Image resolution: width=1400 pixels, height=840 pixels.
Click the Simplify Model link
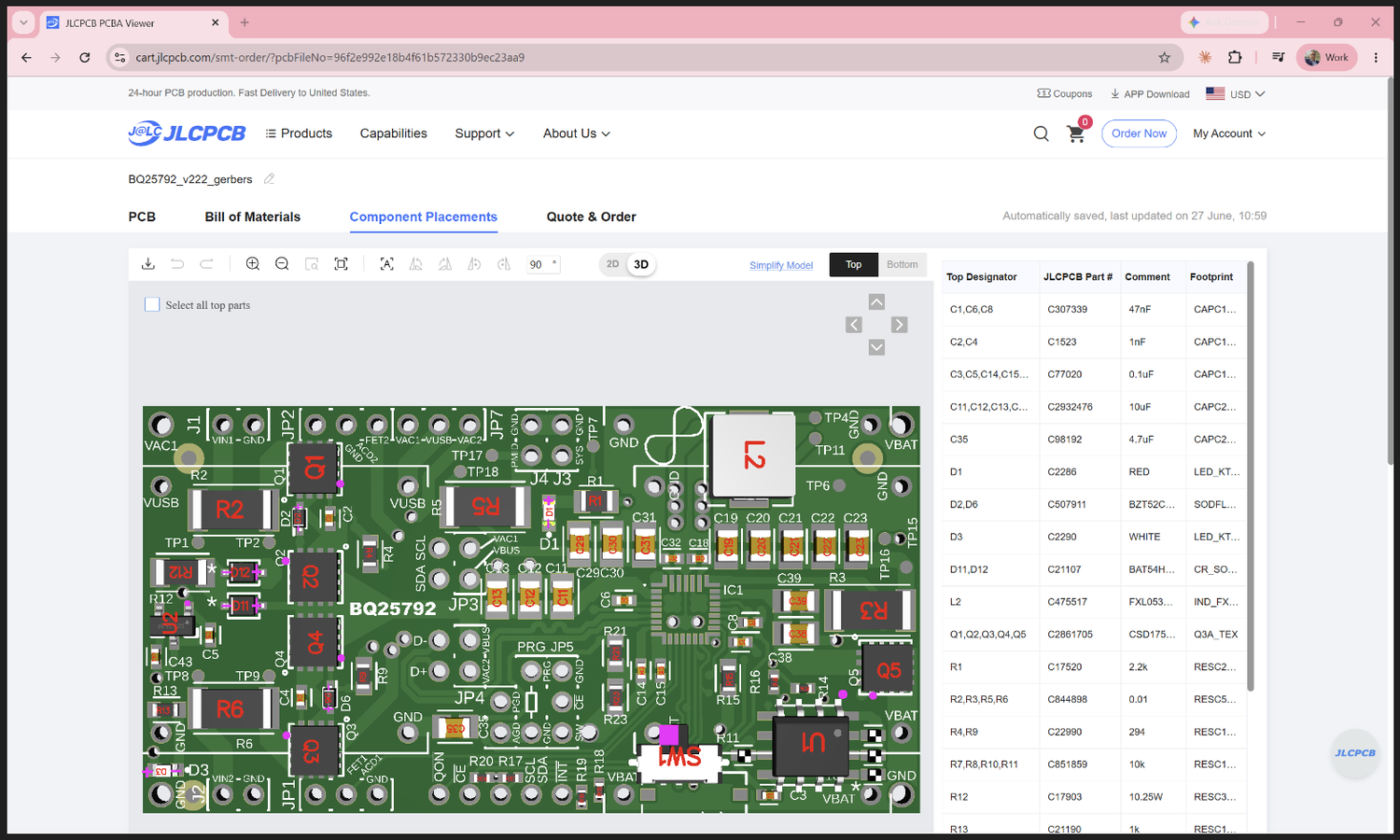coord(781,265)
